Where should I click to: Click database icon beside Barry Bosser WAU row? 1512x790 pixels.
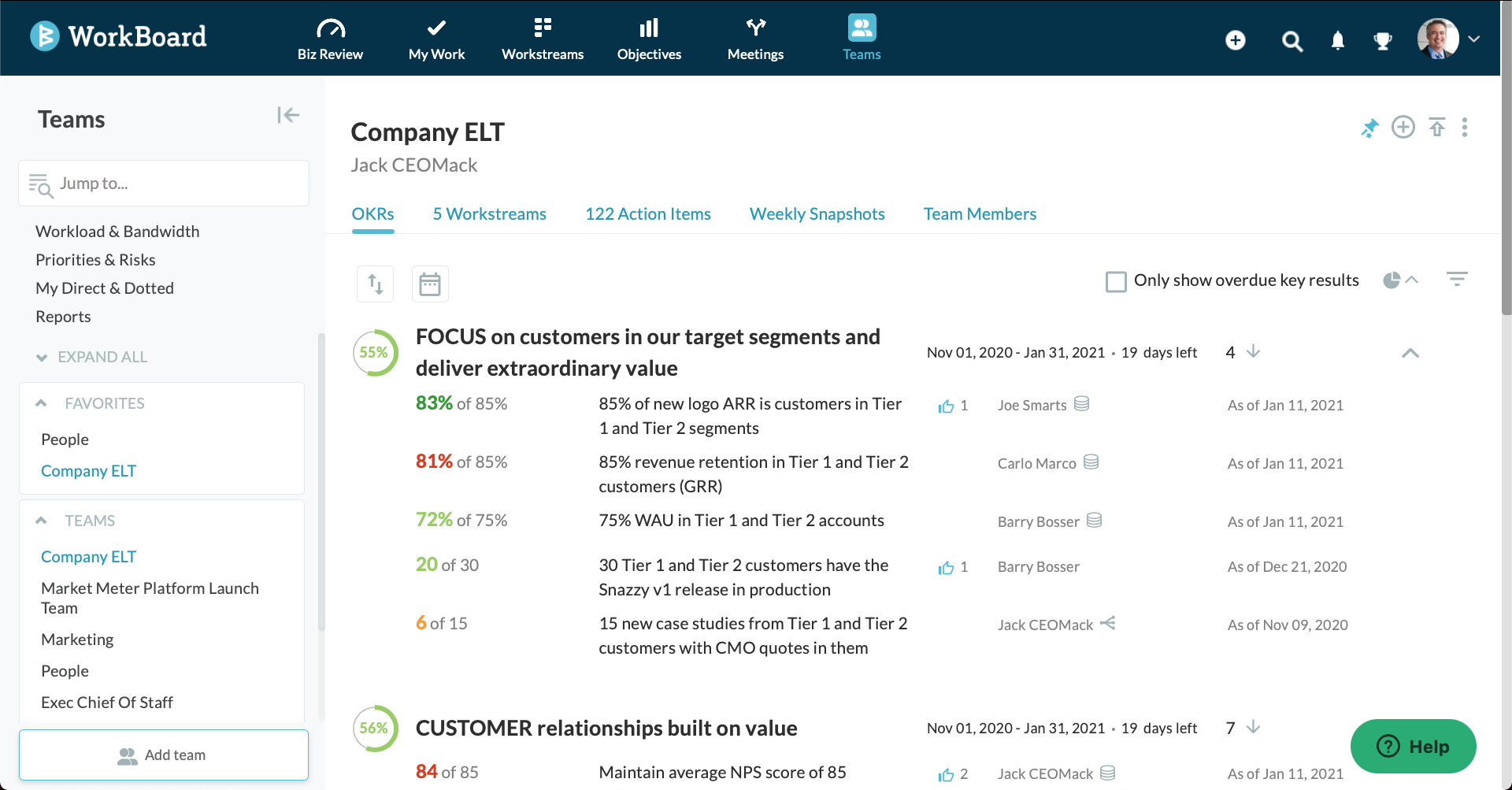pos(1094,520)
